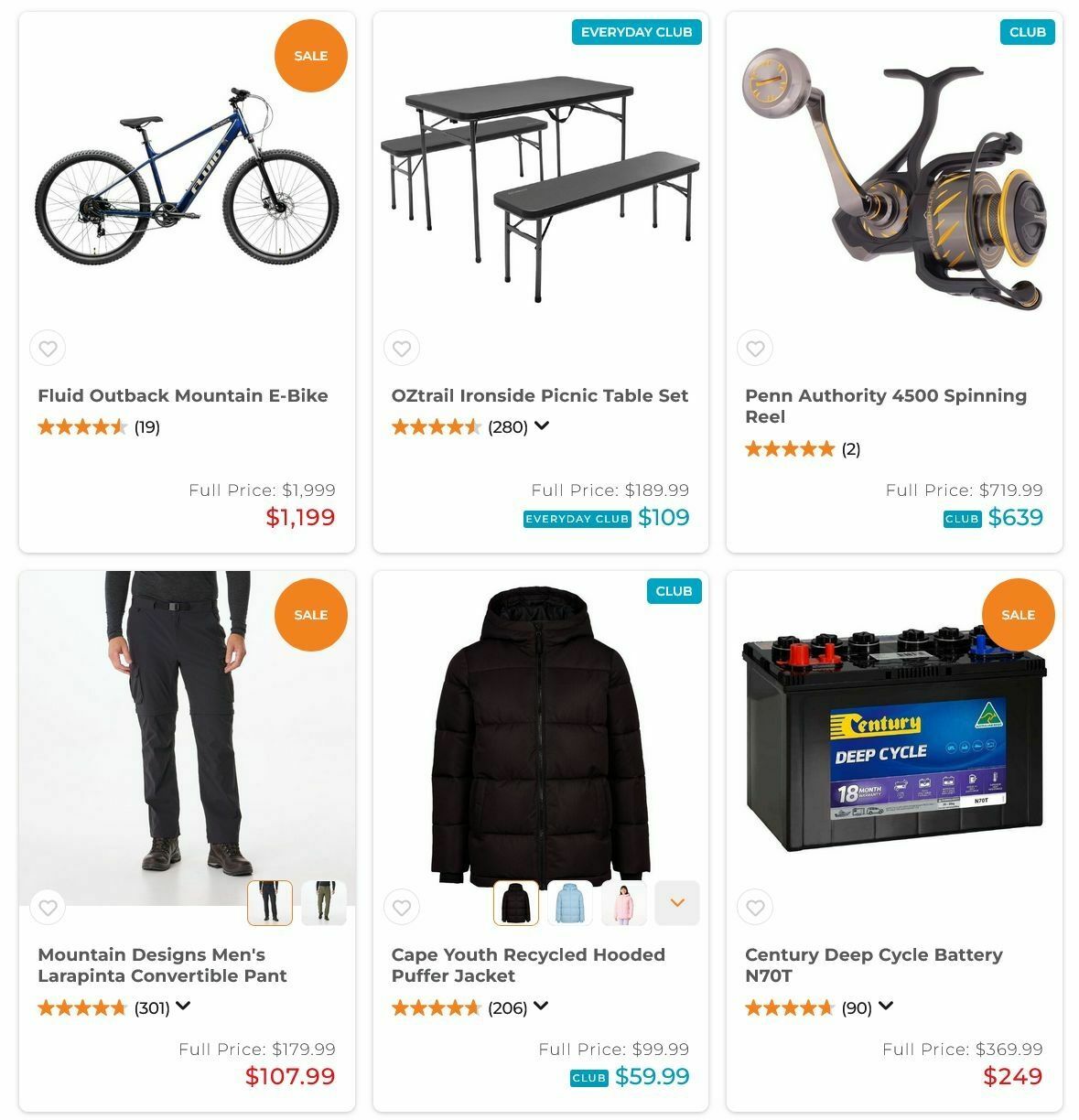Select the pink puffer jacket swatch
Image resolution: width=1079 pixels, height=1120 pixels.
coord(623,903)
